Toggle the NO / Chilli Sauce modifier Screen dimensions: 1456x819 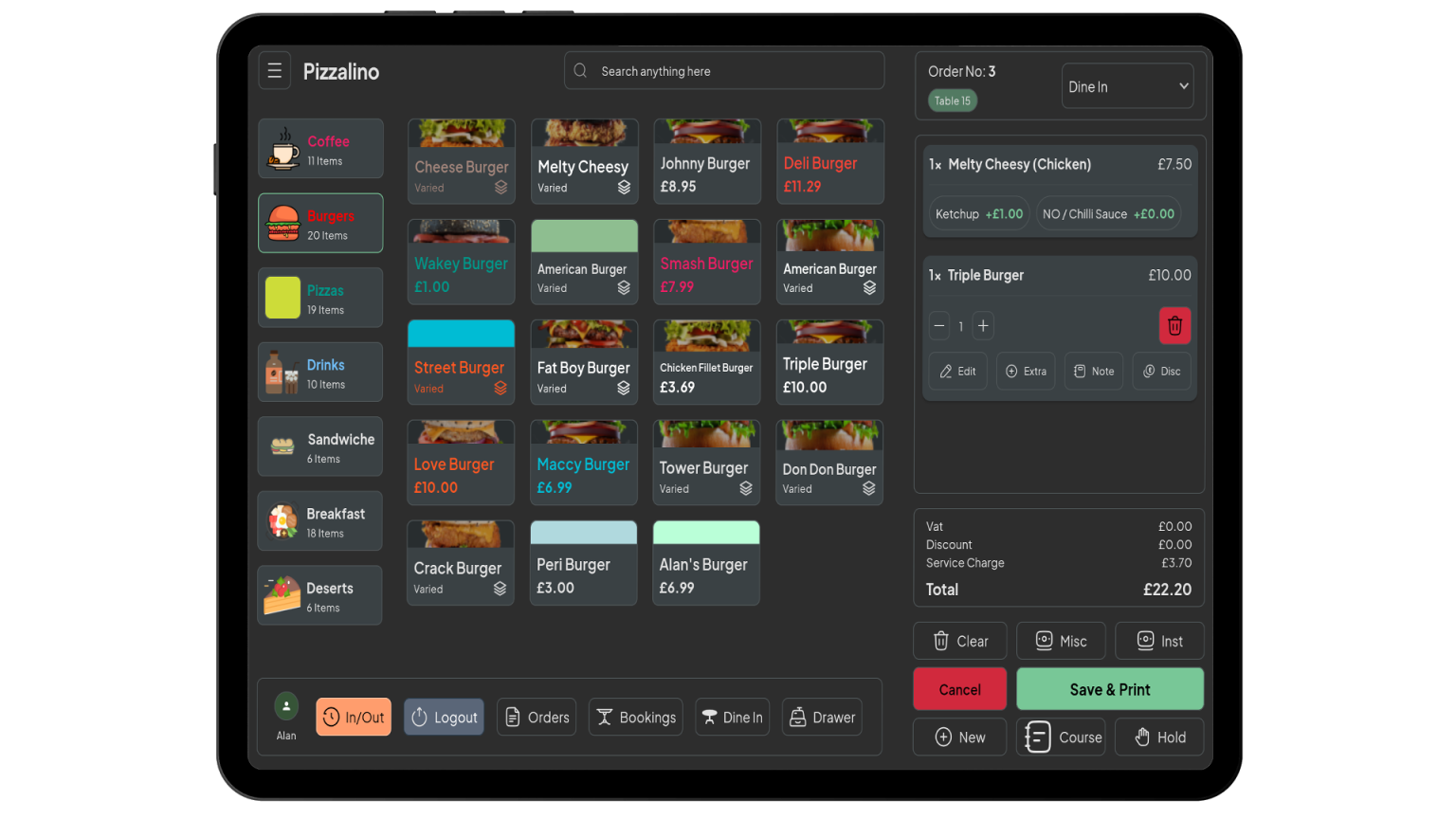[1108, 213]
